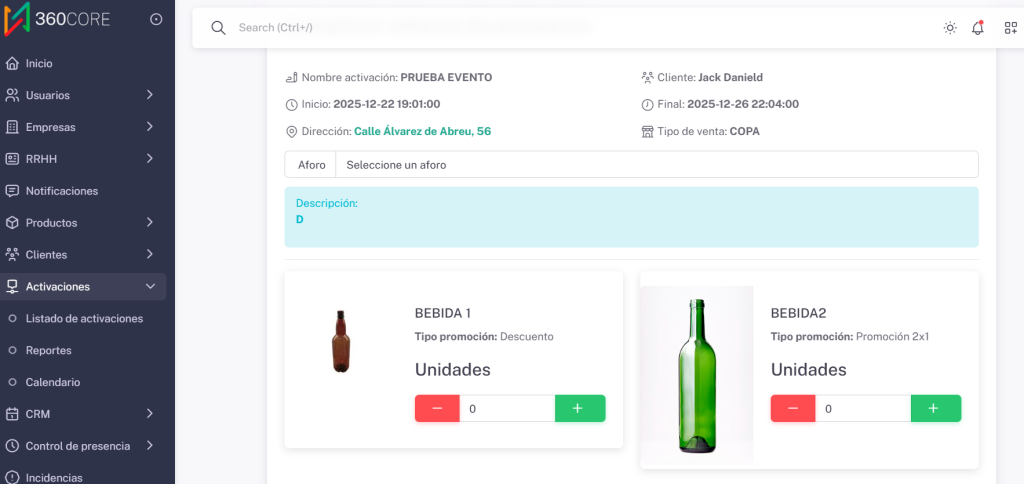Decrease BEBIDA 1 units with minus
Image resolution: width=1024 pixels, height=484 pixels.
437,408
